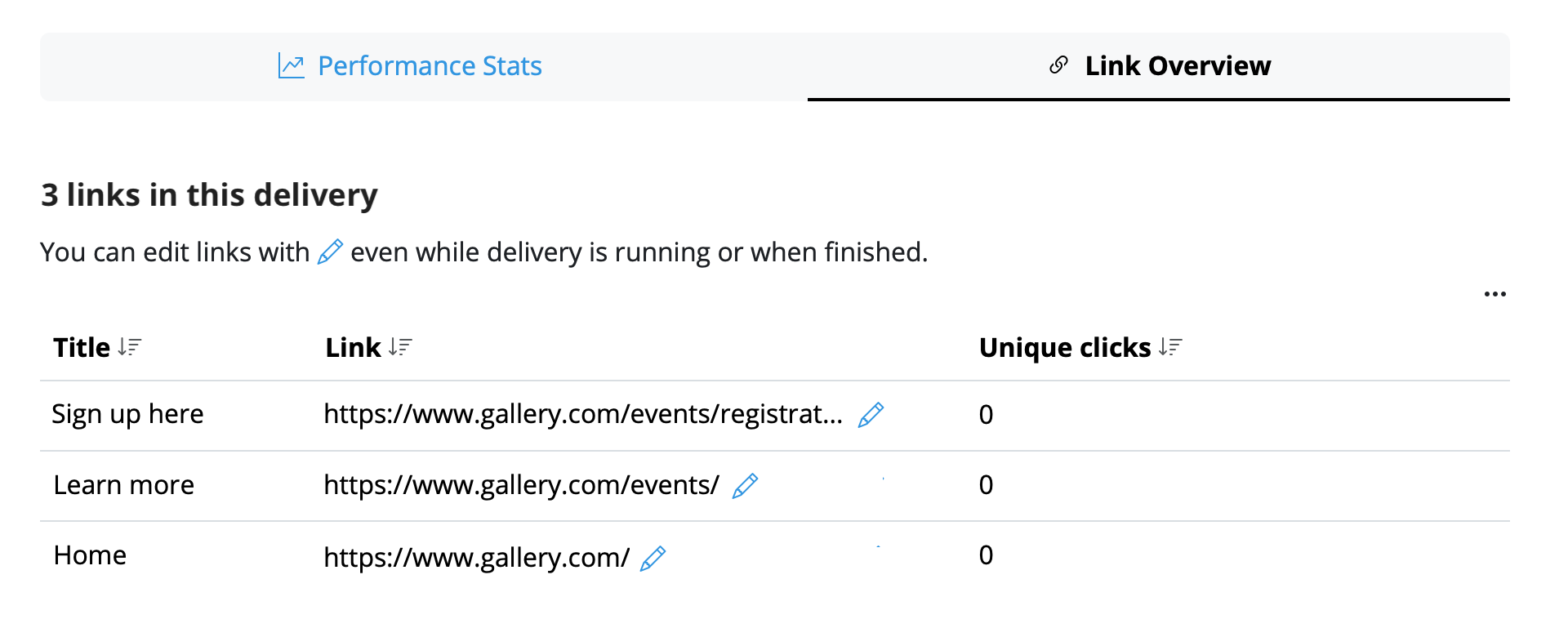This screenshot has height=637, width=1568.
Task: Click the Performance Stats chart icon
Action: coord(292,66)
